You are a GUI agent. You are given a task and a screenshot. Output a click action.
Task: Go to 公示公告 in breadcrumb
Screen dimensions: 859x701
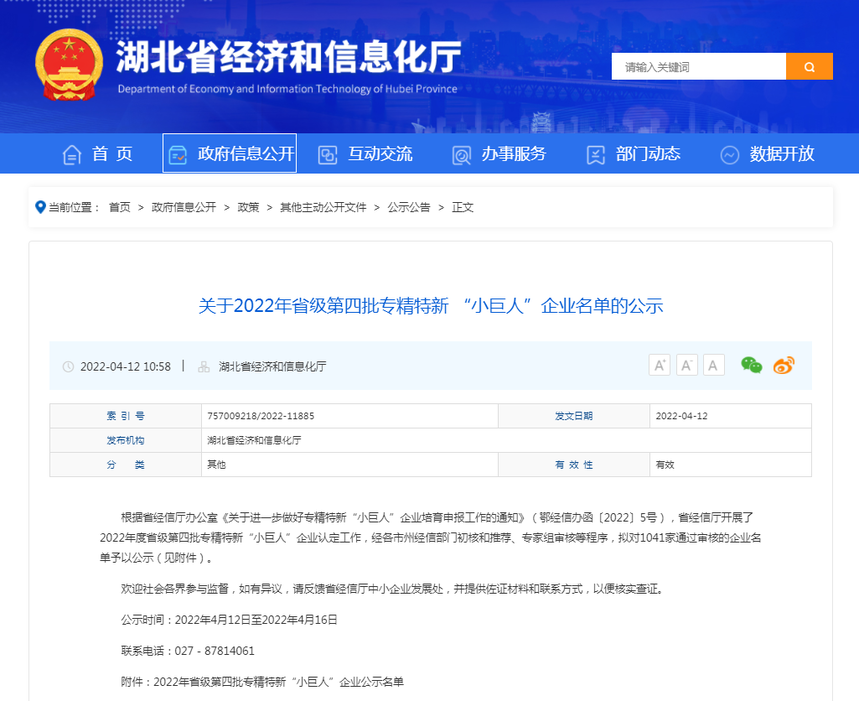point(409,207)
